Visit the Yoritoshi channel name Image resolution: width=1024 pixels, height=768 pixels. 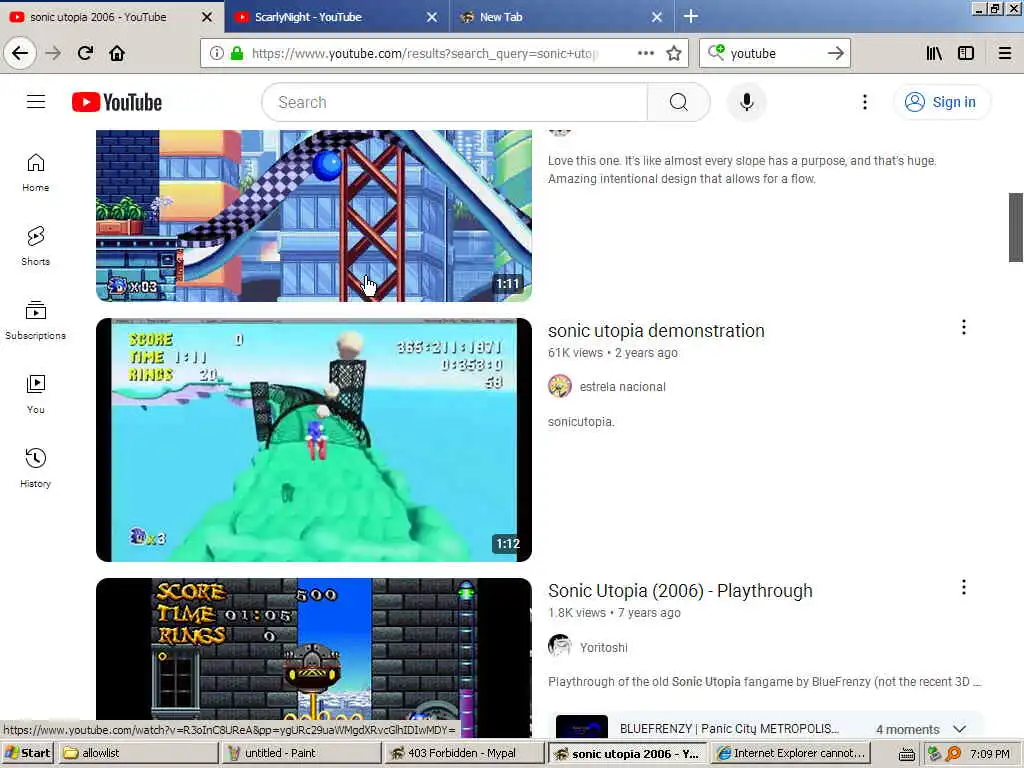pos(603,647)
